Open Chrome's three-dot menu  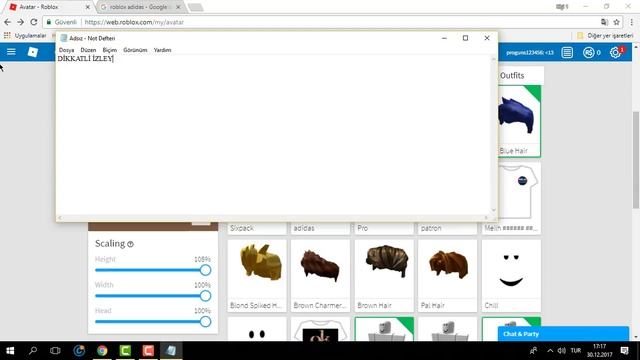pos(632,22)
